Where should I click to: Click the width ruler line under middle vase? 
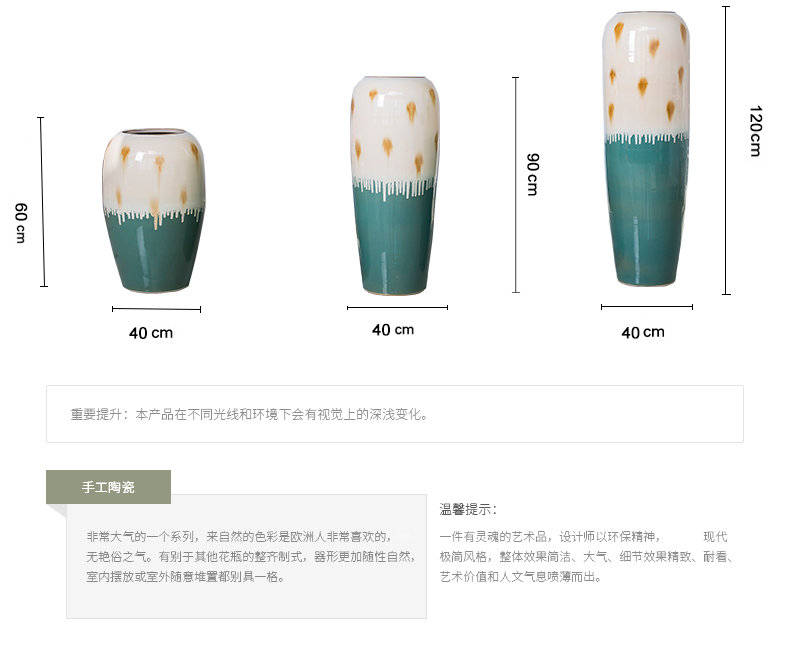point(397,307)
